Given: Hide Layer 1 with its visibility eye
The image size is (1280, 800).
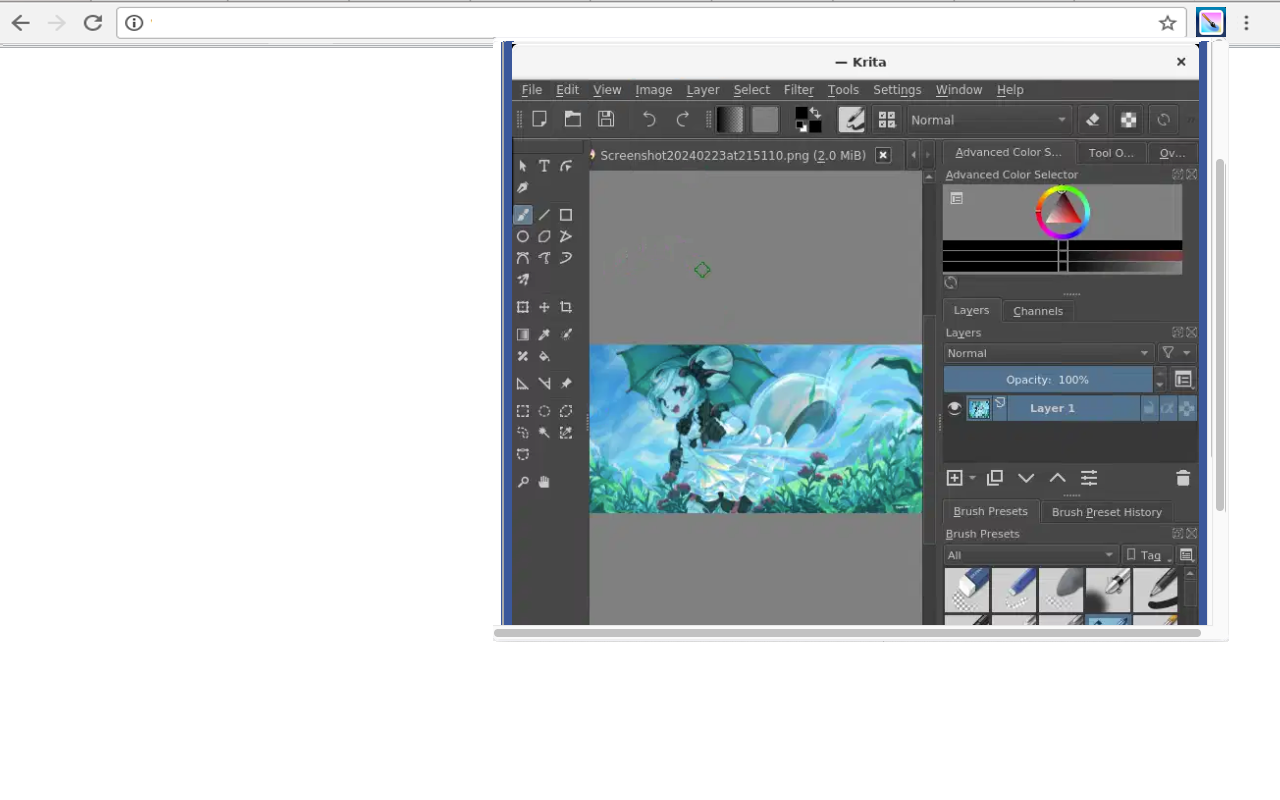Looking at the screenshot, I should pos(954,407).
